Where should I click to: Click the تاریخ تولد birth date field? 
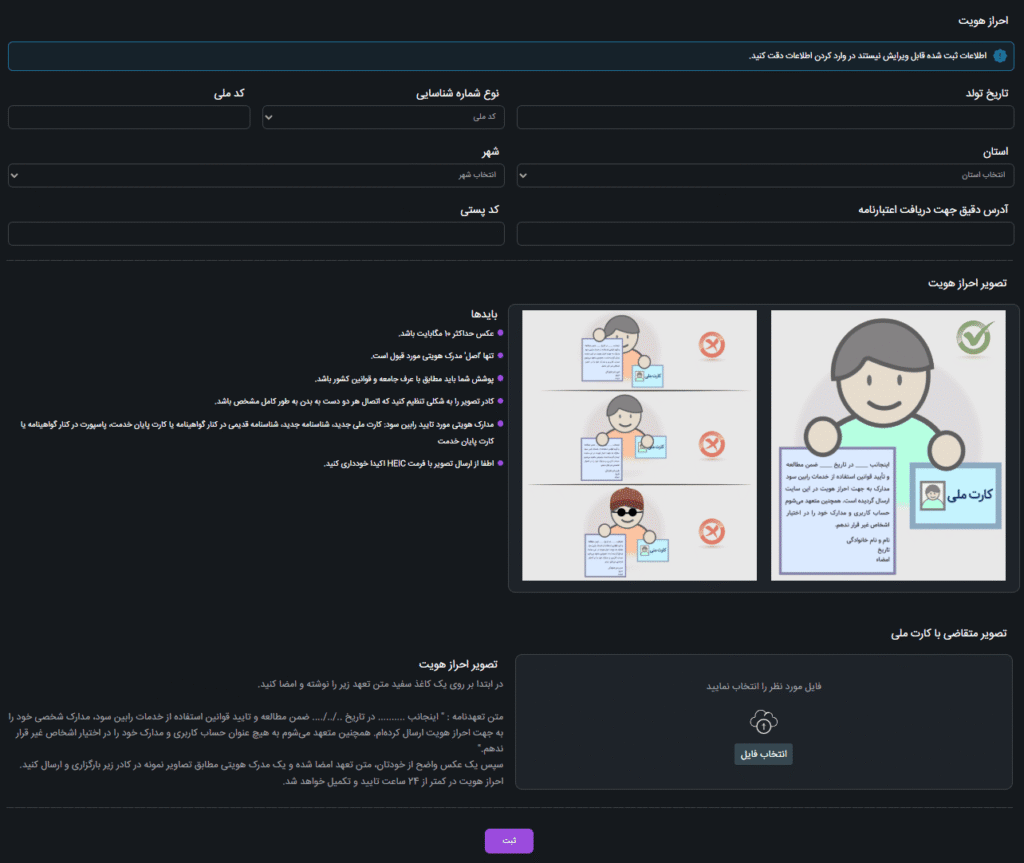(765, 118)
